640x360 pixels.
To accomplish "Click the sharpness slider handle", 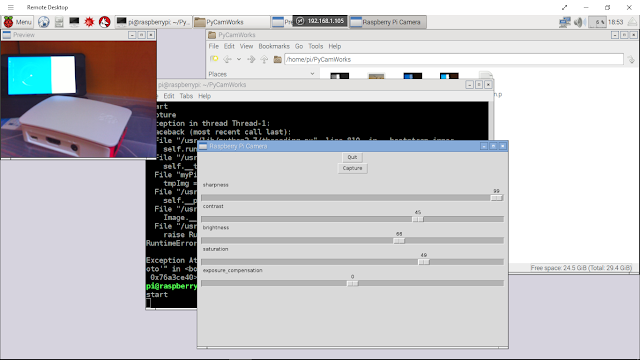I will click(496, 198).
